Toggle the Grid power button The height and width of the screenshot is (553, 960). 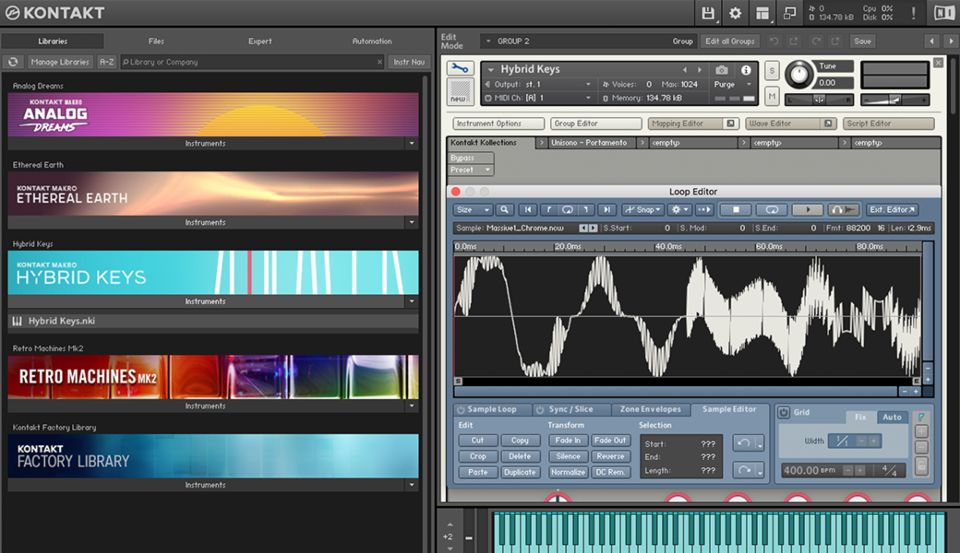784,412
